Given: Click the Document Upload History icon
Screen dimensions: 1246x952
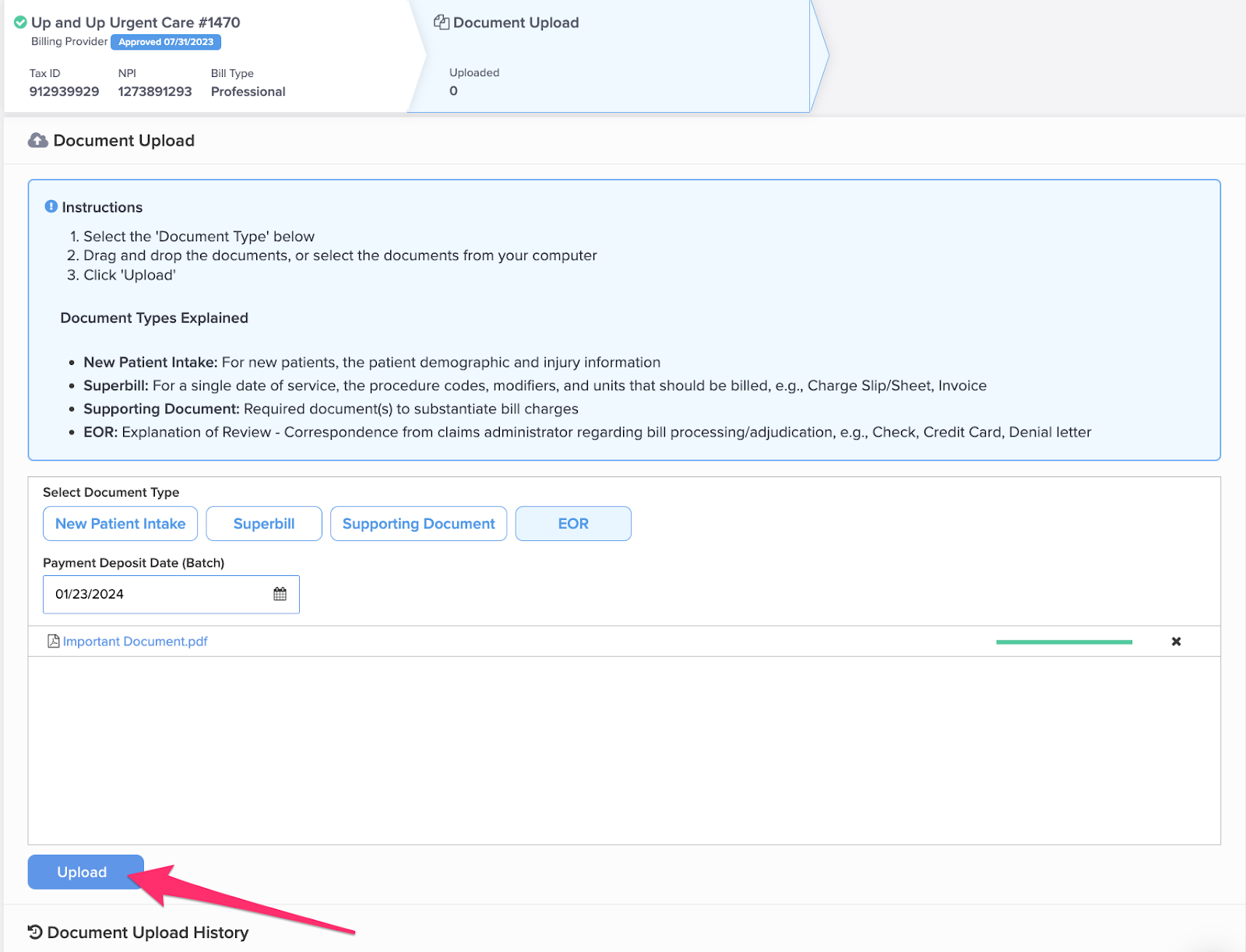Looking at the screenshot, I should 35,932.
